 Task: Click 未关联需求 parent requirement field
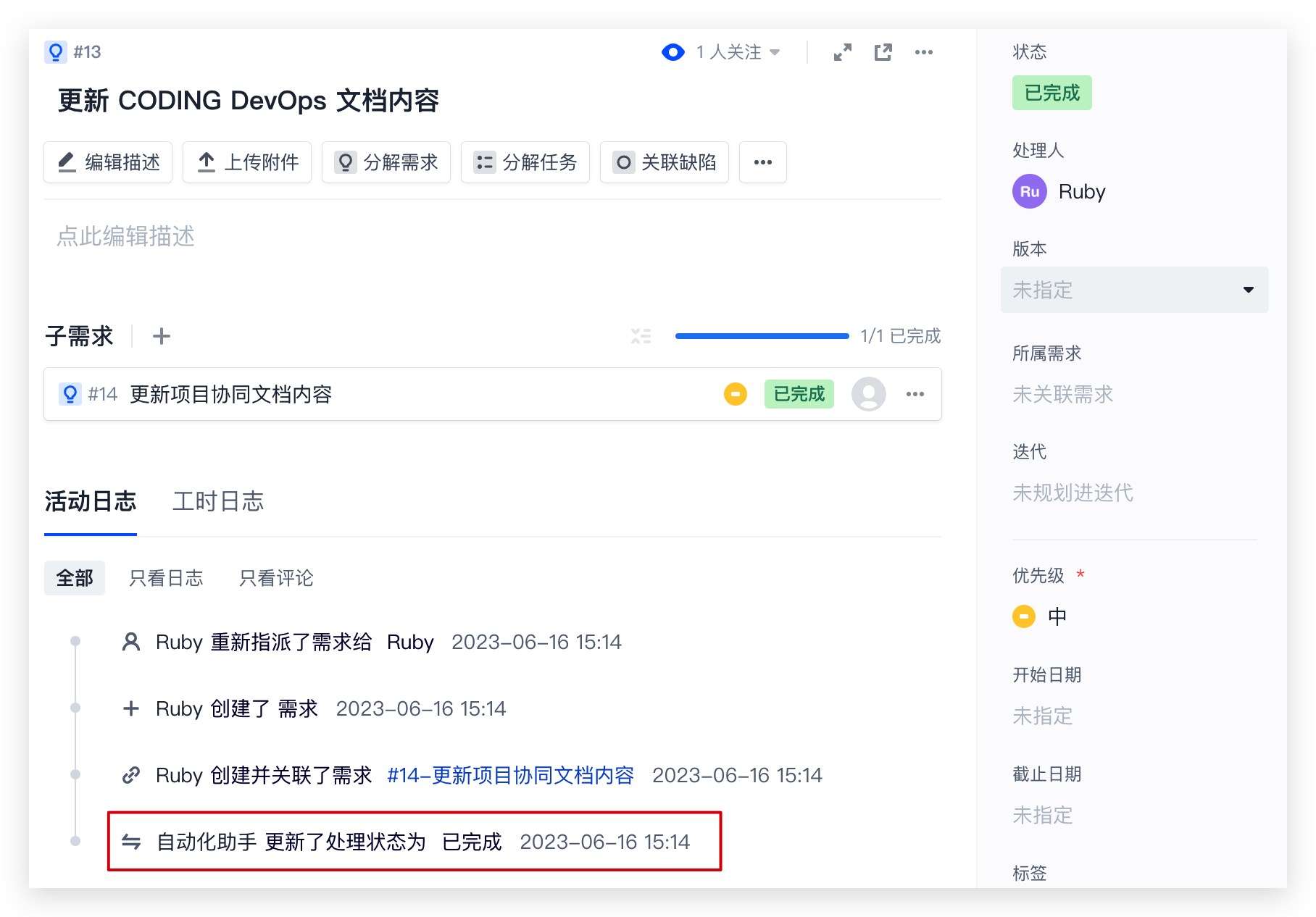pyautogui.click(x=1062, y=394)
